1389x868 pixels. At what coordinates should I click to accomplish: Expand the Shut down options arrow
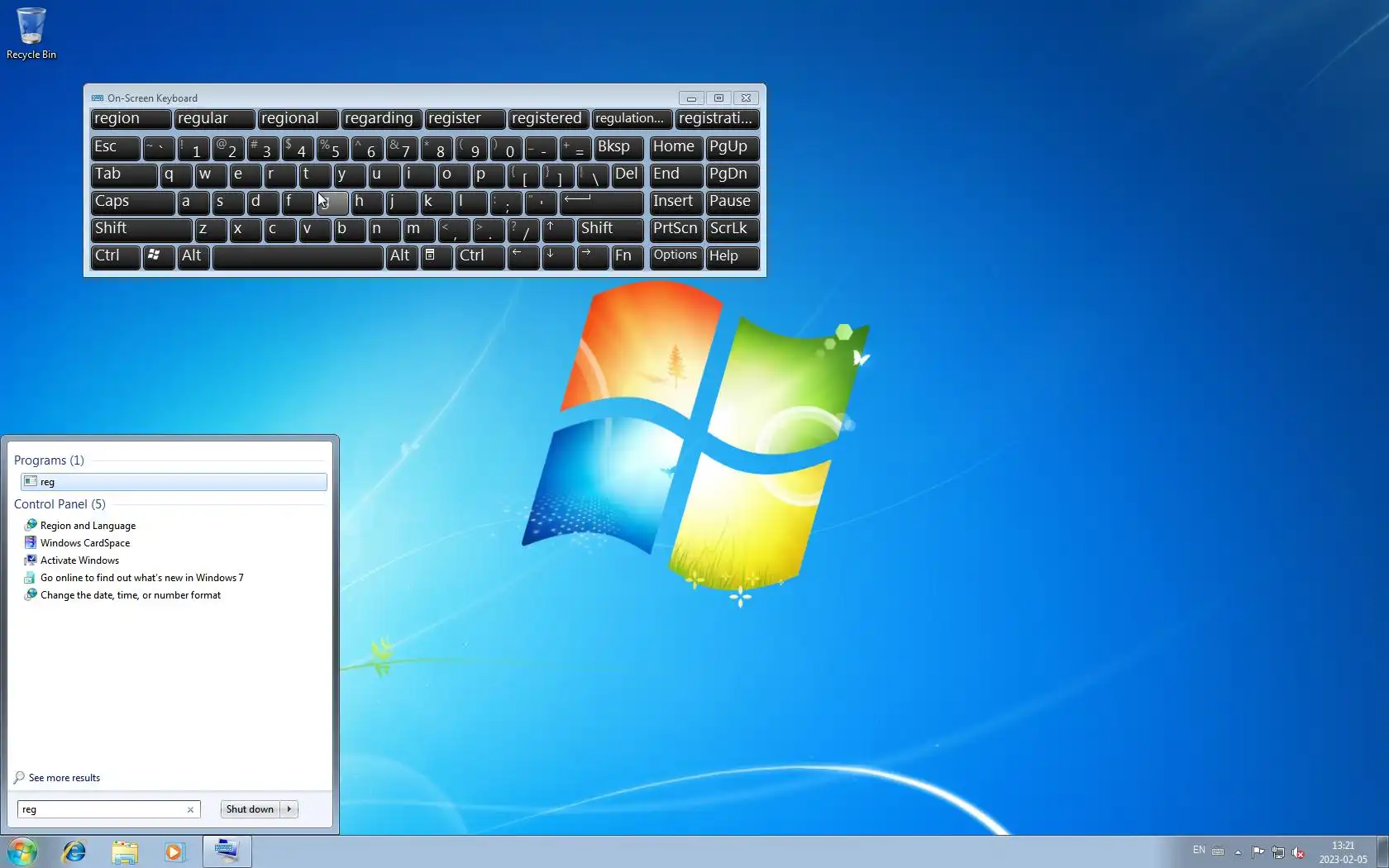pyautogui.click(x=289, y=809)
